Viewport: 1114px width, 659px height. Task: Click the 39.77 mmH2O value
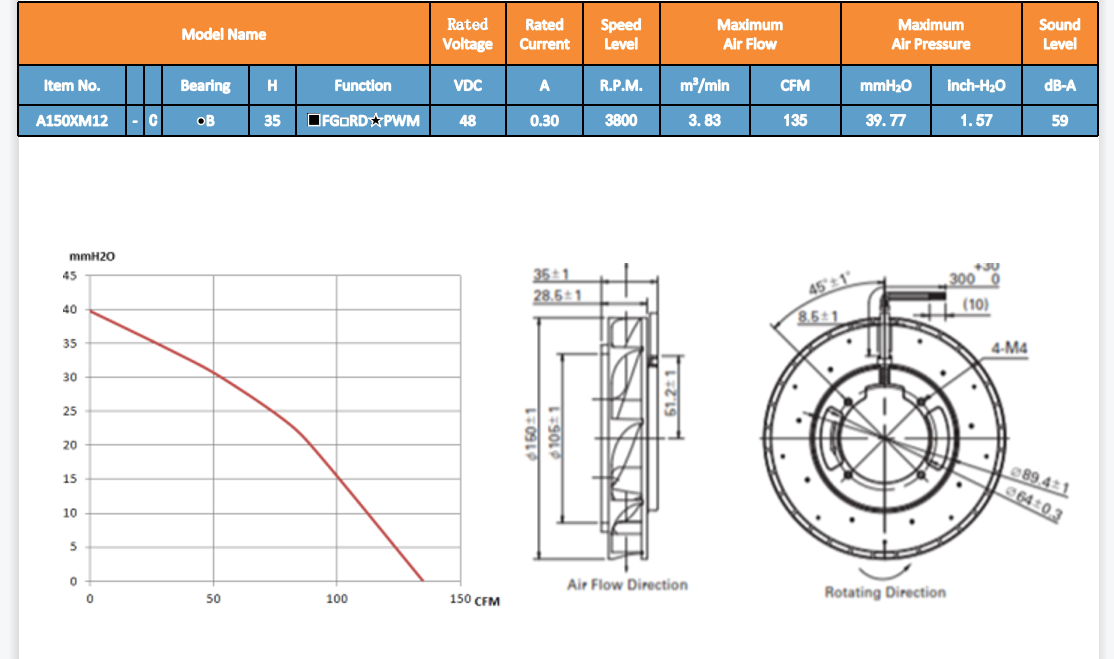coord(885,121)
